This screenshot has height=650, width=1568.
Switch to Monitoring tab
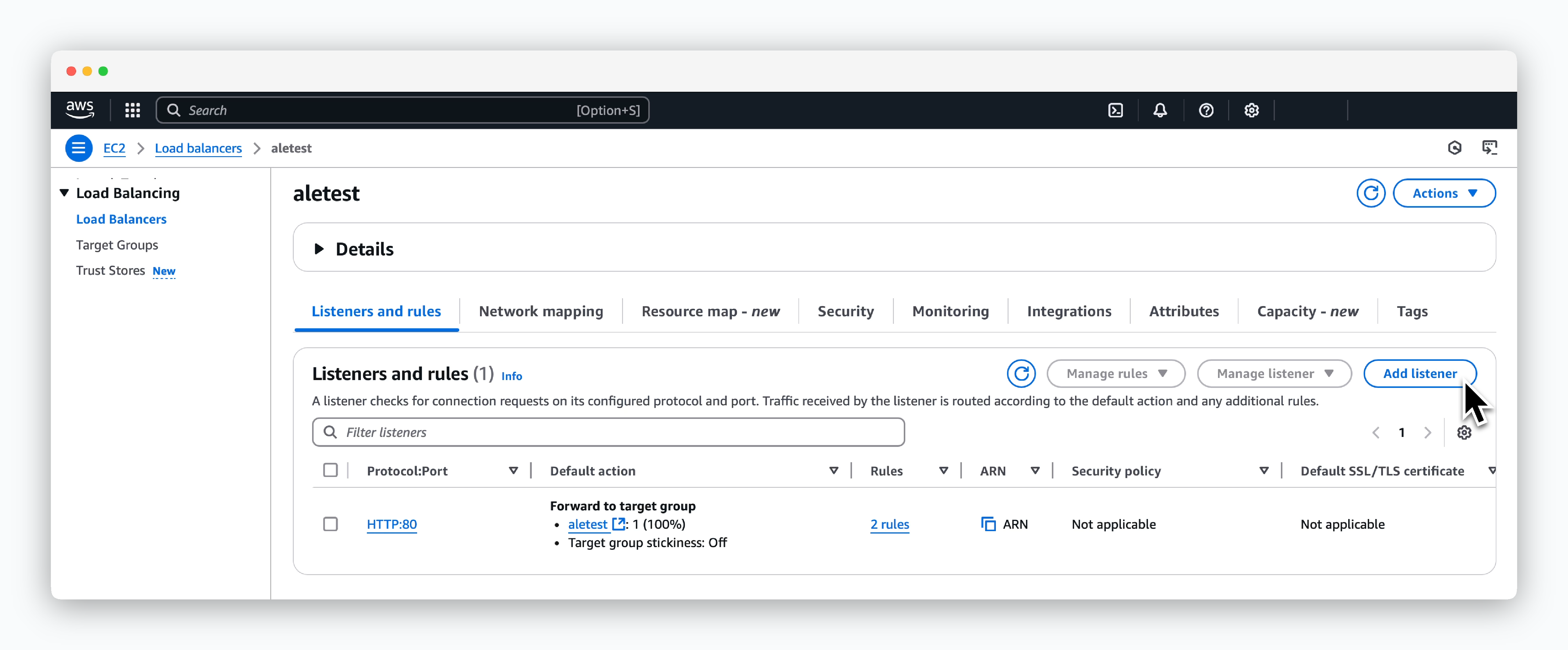(x=950, y=312)
